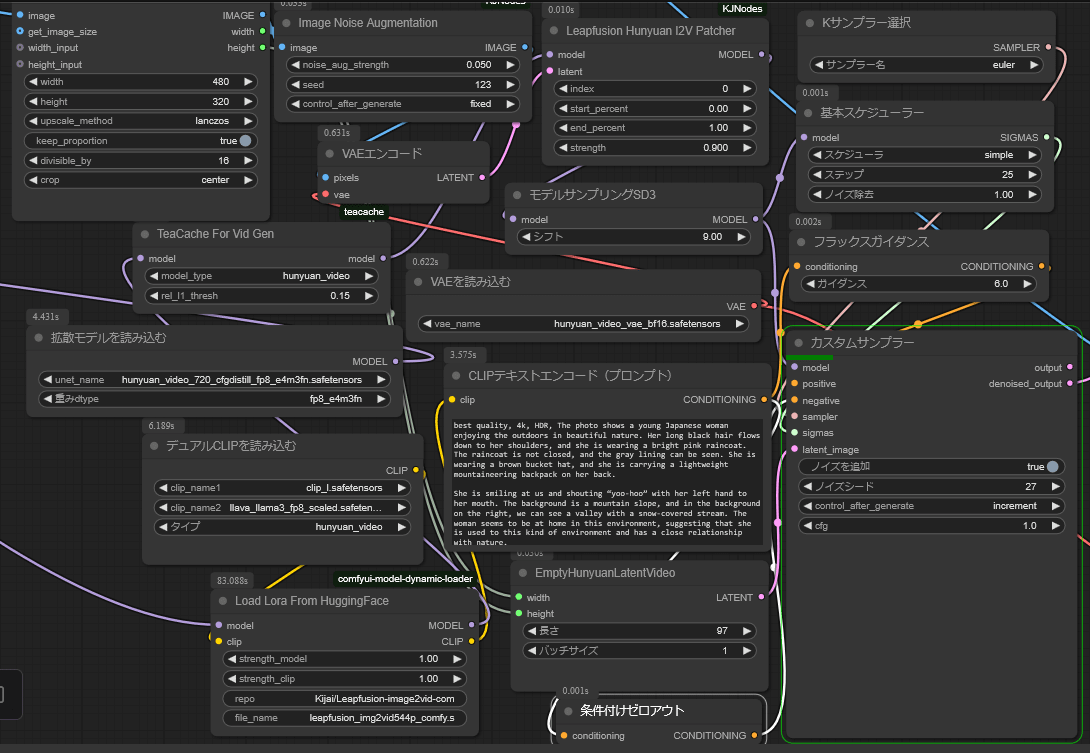Increase the ノイズシード value with right arrow
Screen dimensions: 1090x753
(x=1055, y=487)
